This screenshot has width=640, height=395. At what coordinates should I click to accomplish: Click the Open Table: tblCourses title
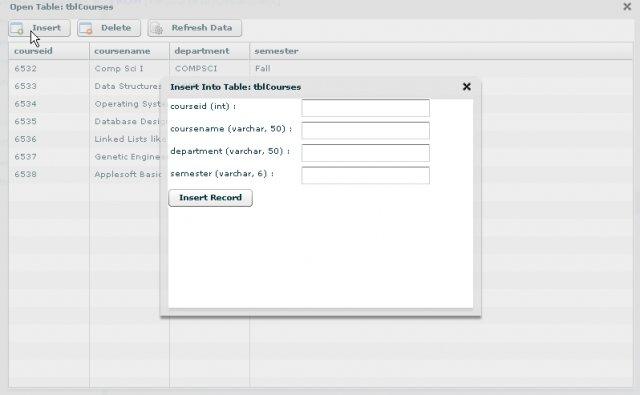[x=61, y=7]
